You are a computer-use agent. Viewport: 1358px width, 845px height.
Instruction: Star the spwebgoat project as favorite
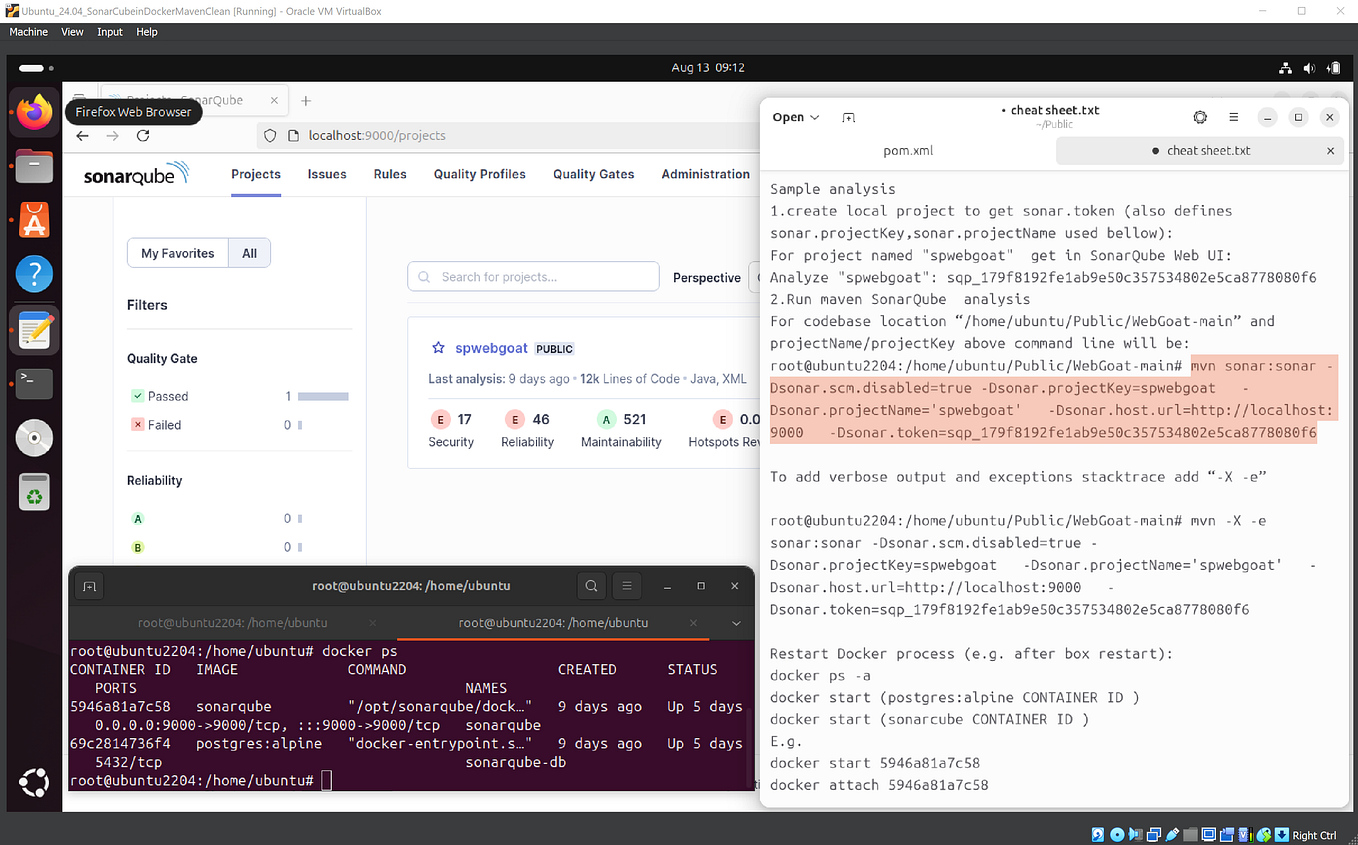tap(438, 347)
